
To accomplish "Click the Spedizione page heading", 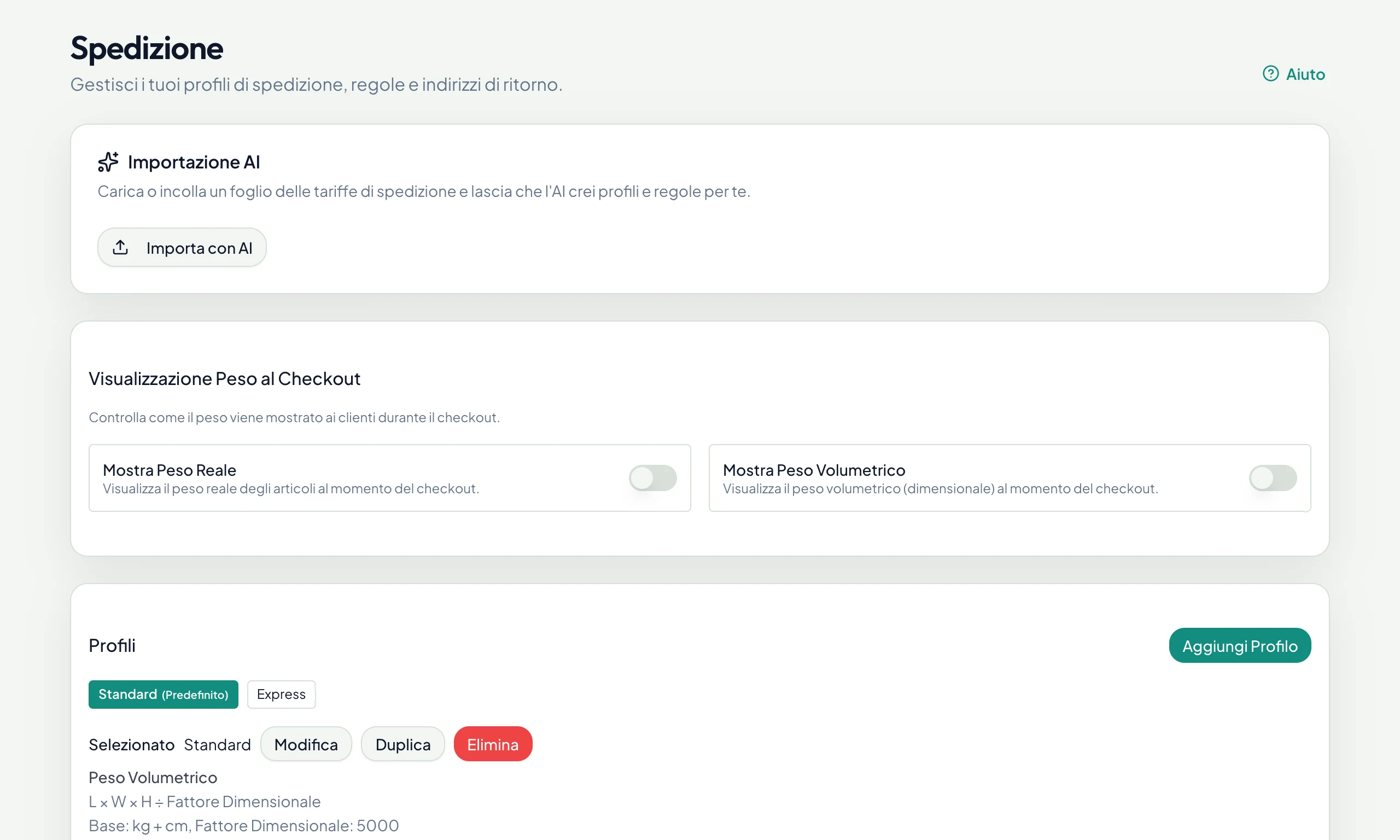I will click(x=147, y=48).
